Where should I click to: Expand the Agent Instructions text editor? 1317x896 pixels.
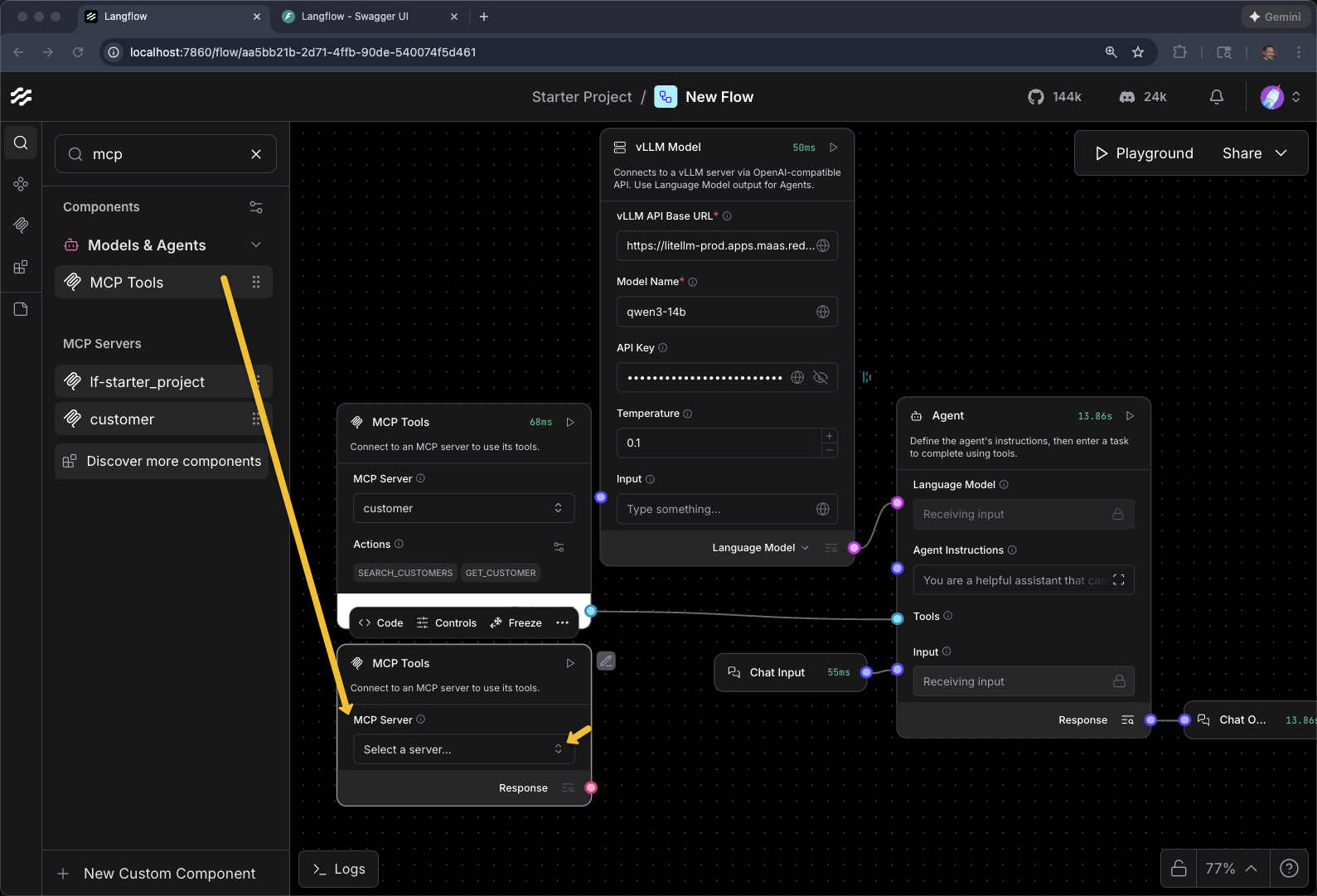(x=1118, y=580)
